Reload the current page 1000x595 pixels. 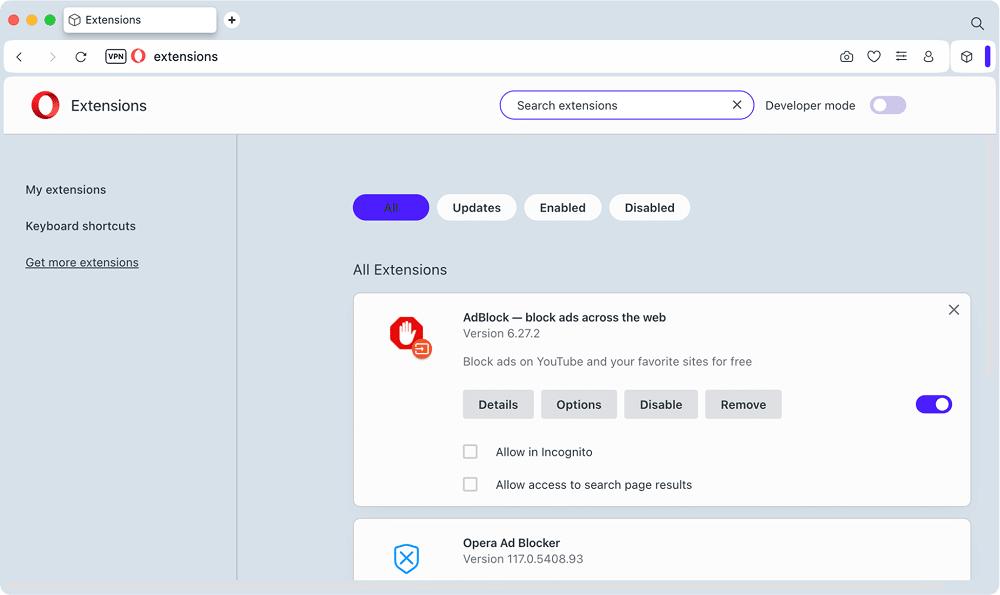tap(81, 57)
